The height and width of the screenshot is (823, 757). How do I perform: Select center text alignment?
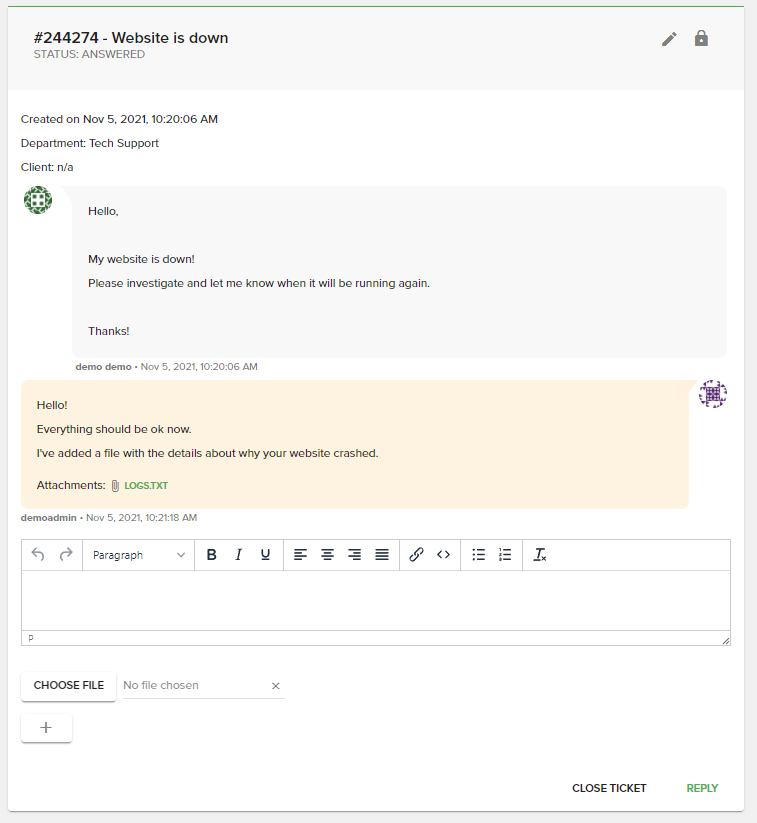coord(327,554)
